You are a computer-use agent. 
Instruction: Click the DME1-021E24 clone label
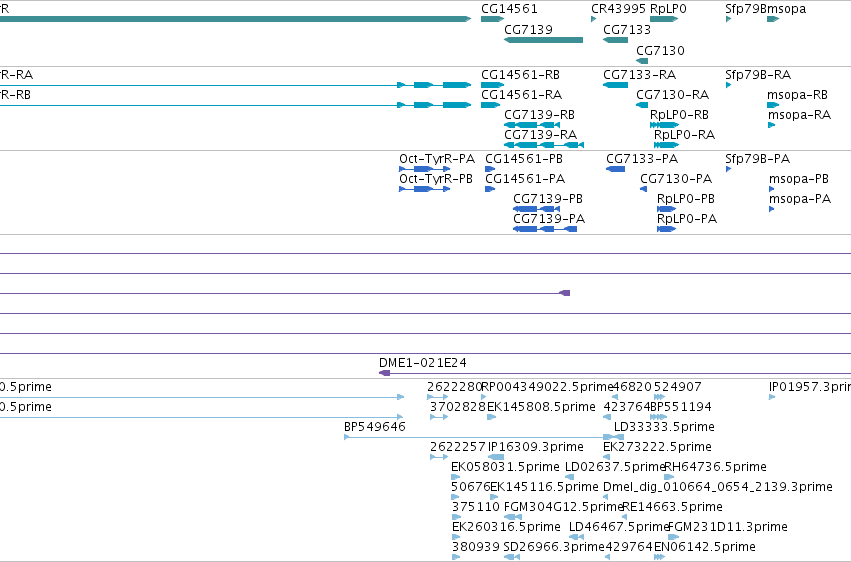422,363
